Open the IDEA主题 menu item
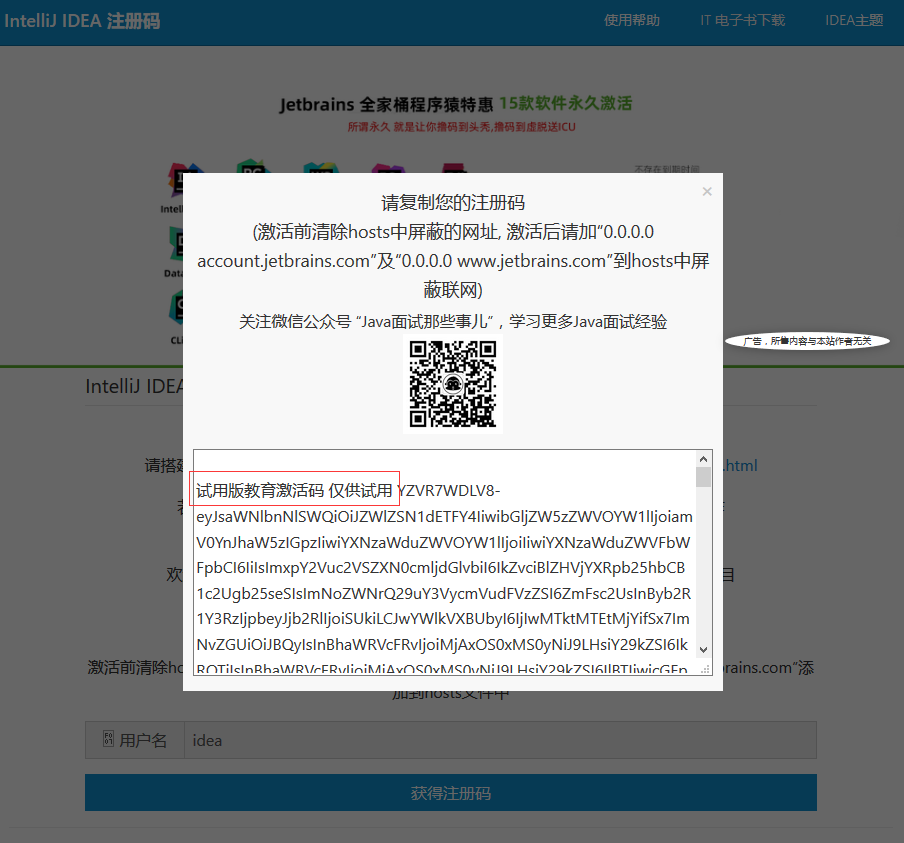 (854, 20)
